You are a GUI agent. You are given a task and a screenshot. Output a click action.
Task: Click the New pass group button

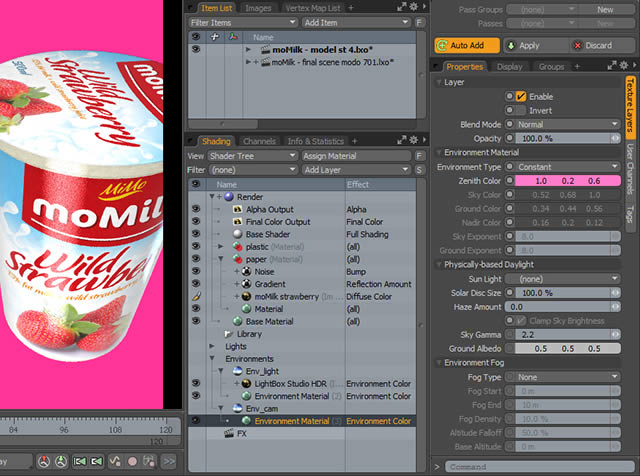click(605, 9)
